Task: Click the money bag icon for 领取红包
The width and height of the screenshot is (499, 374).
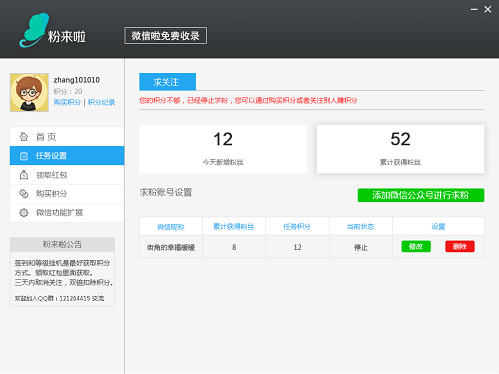Action: pyautogui.click(x=24, y=175)
